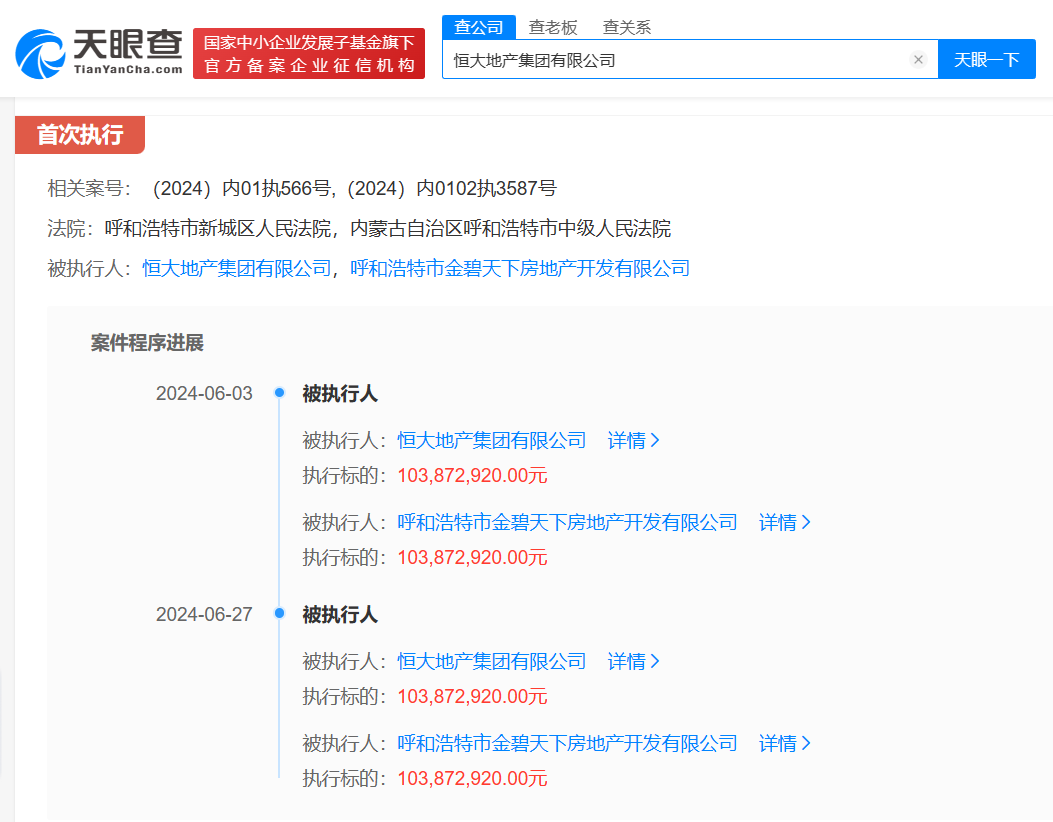Viewport: 1053px width, 822px height.
Task: Open 恒大地产集团有限公司 link in 被执行人 header line
Action: click(x=237, y=268)
